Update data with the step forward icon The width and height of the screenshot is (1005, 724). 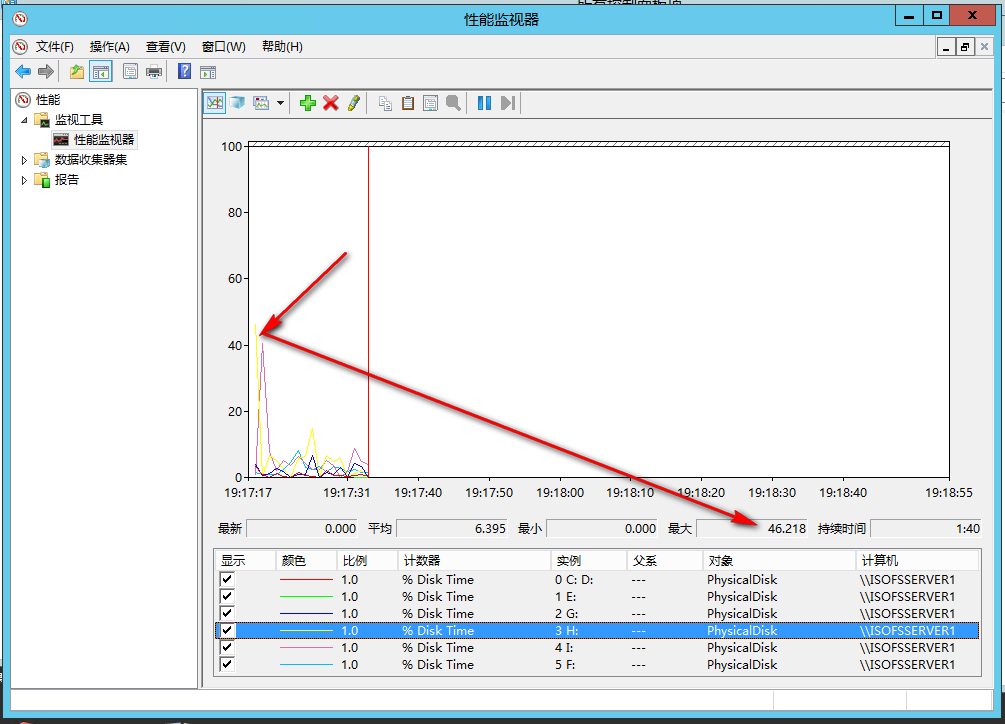pos(508,103)
